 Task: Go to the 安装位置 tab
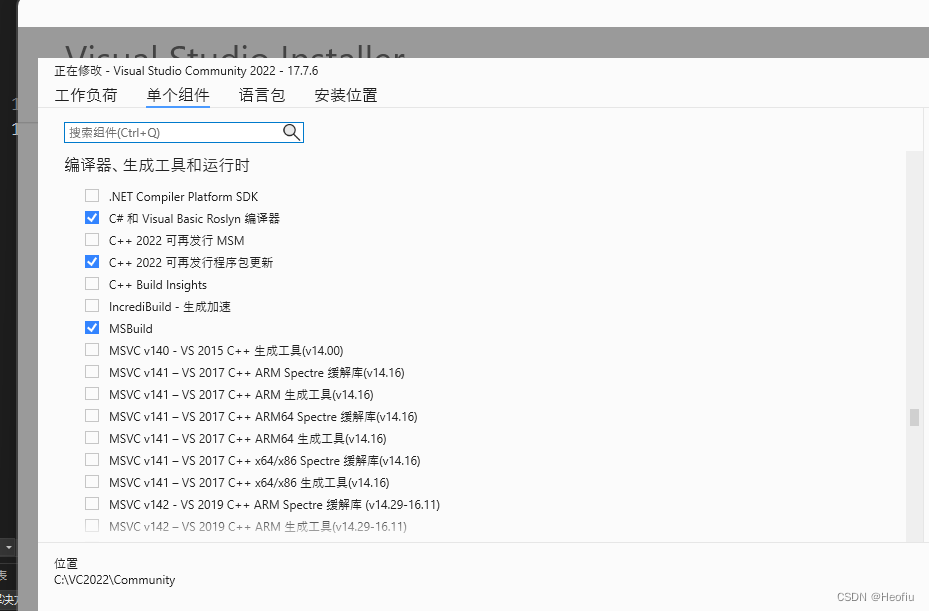pyautogui.click(x=346, y=95)
